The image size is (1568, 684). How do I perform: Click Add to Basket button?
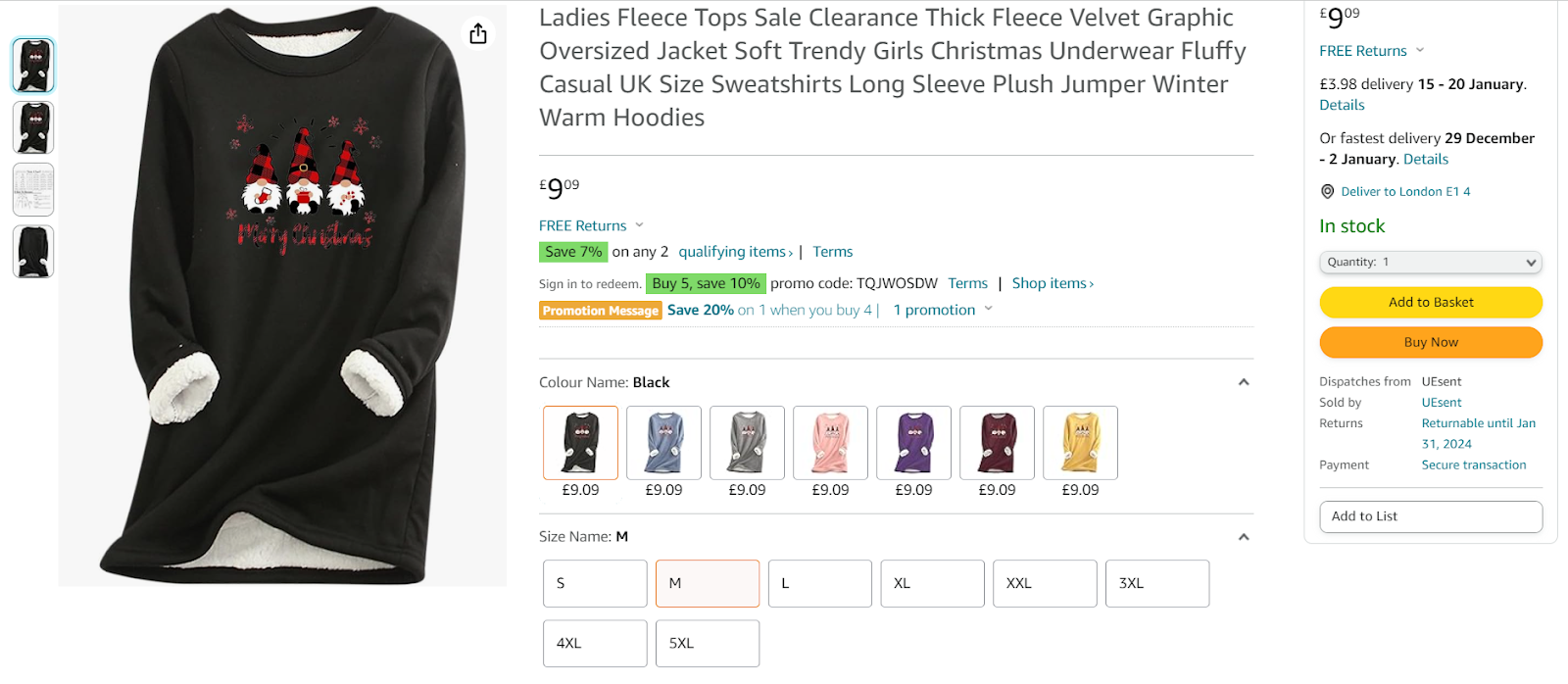[x=1431, y=302]
